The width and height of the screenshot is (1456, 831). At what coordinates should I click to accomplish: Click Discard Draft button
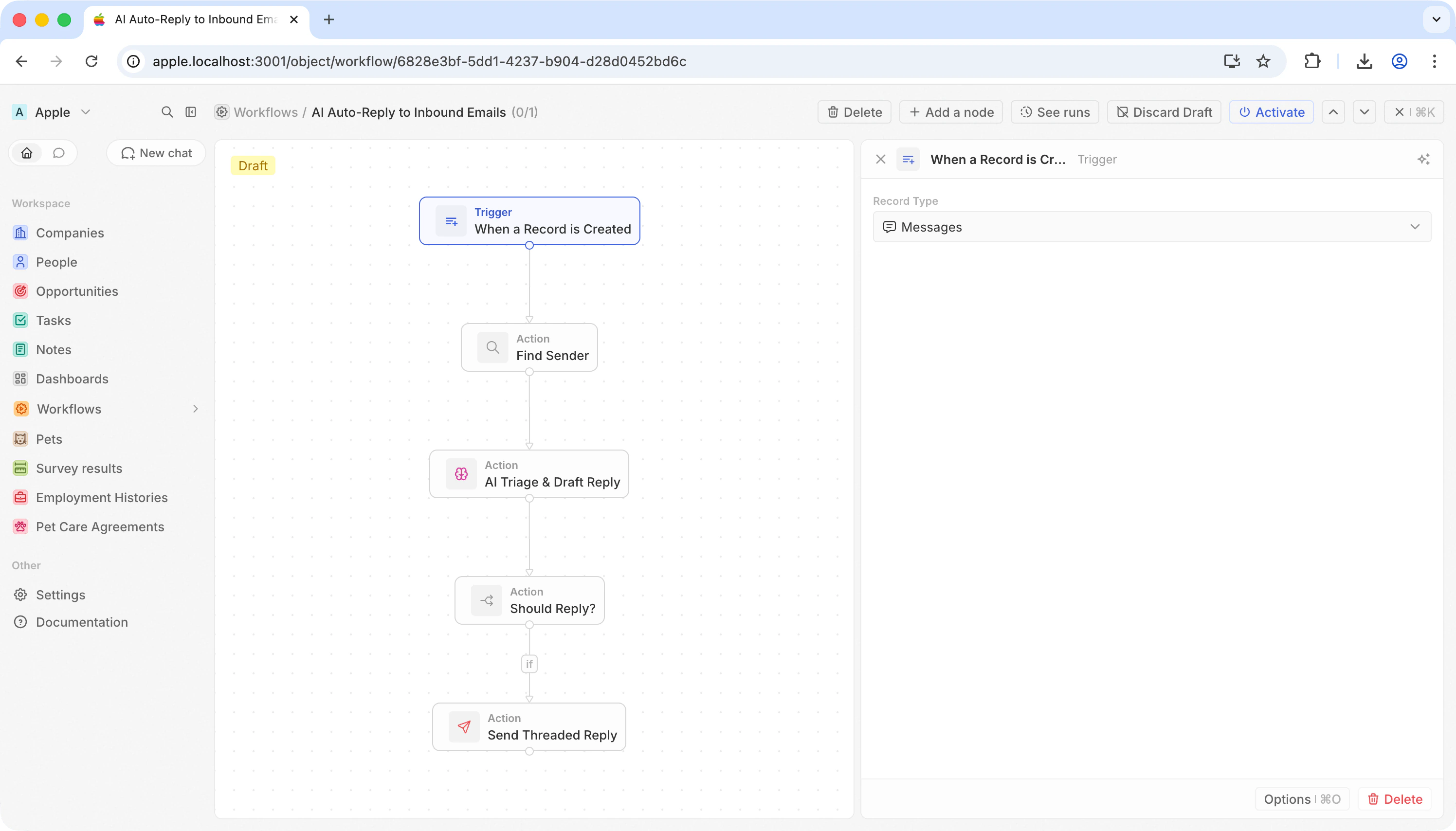1164,112
